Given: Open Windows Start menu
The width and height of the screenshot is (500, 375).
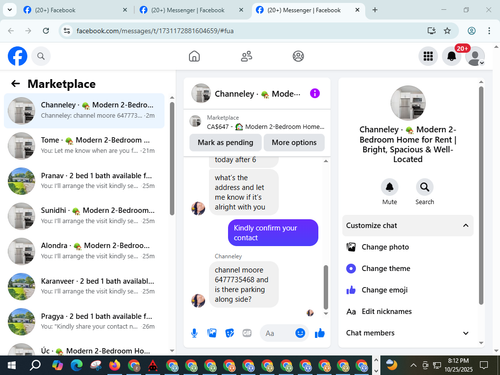Looking at the screenshot, I should [12, 365].
